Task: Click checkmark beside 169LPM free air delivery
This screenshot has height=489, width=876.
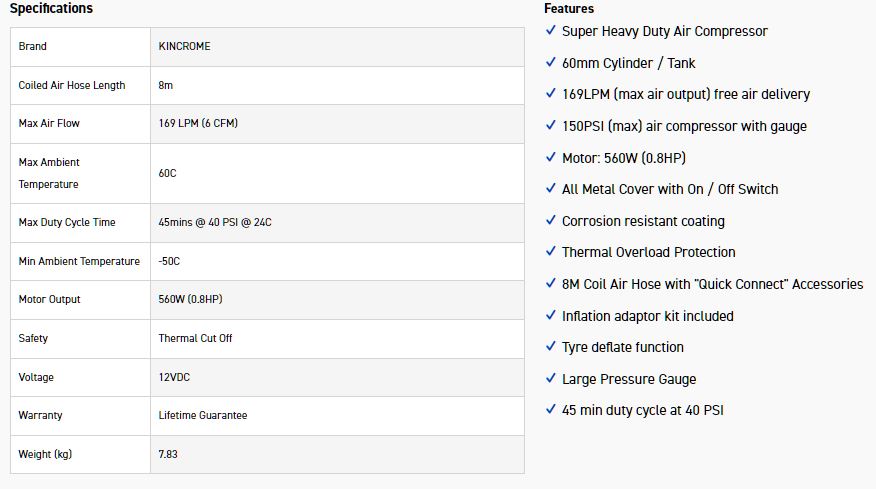Action: coord(551,94)
